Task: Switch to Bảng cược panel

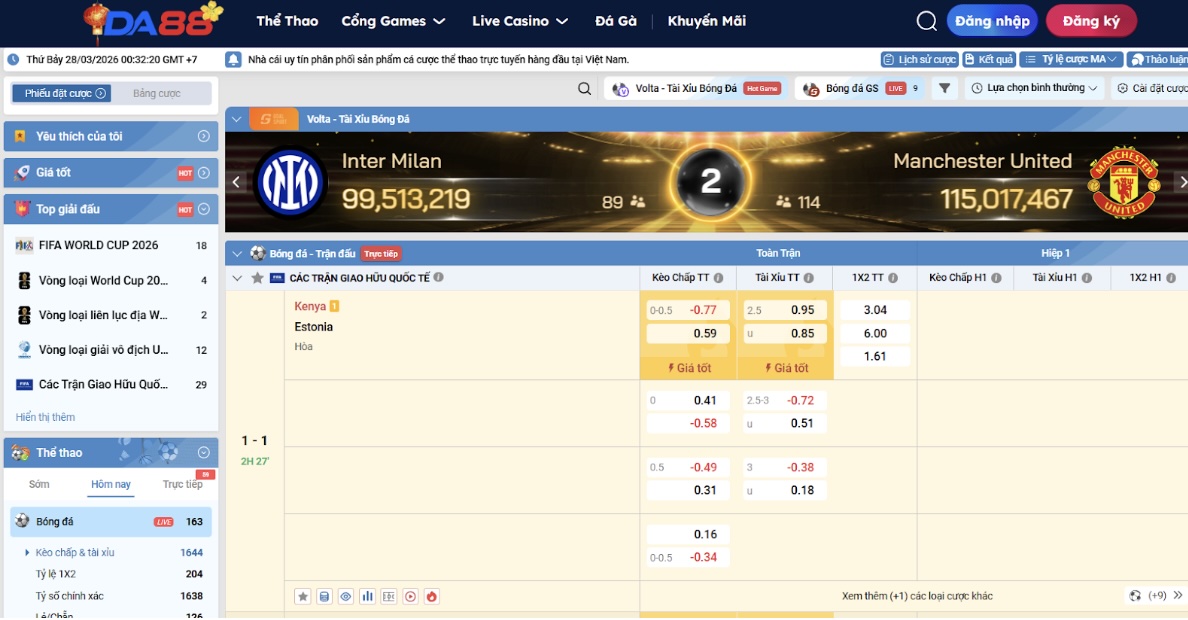Action: click(157, 93)
